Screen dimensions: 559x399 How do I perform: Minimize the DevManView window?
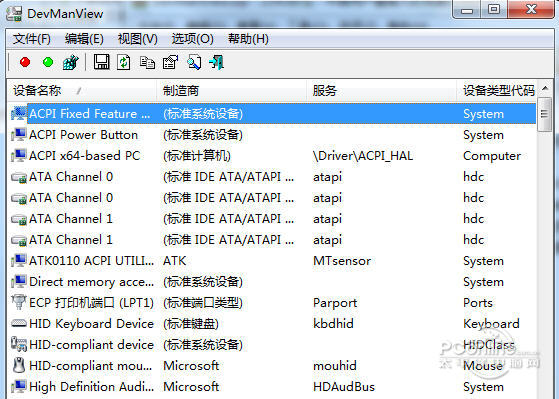coord(467,10)
